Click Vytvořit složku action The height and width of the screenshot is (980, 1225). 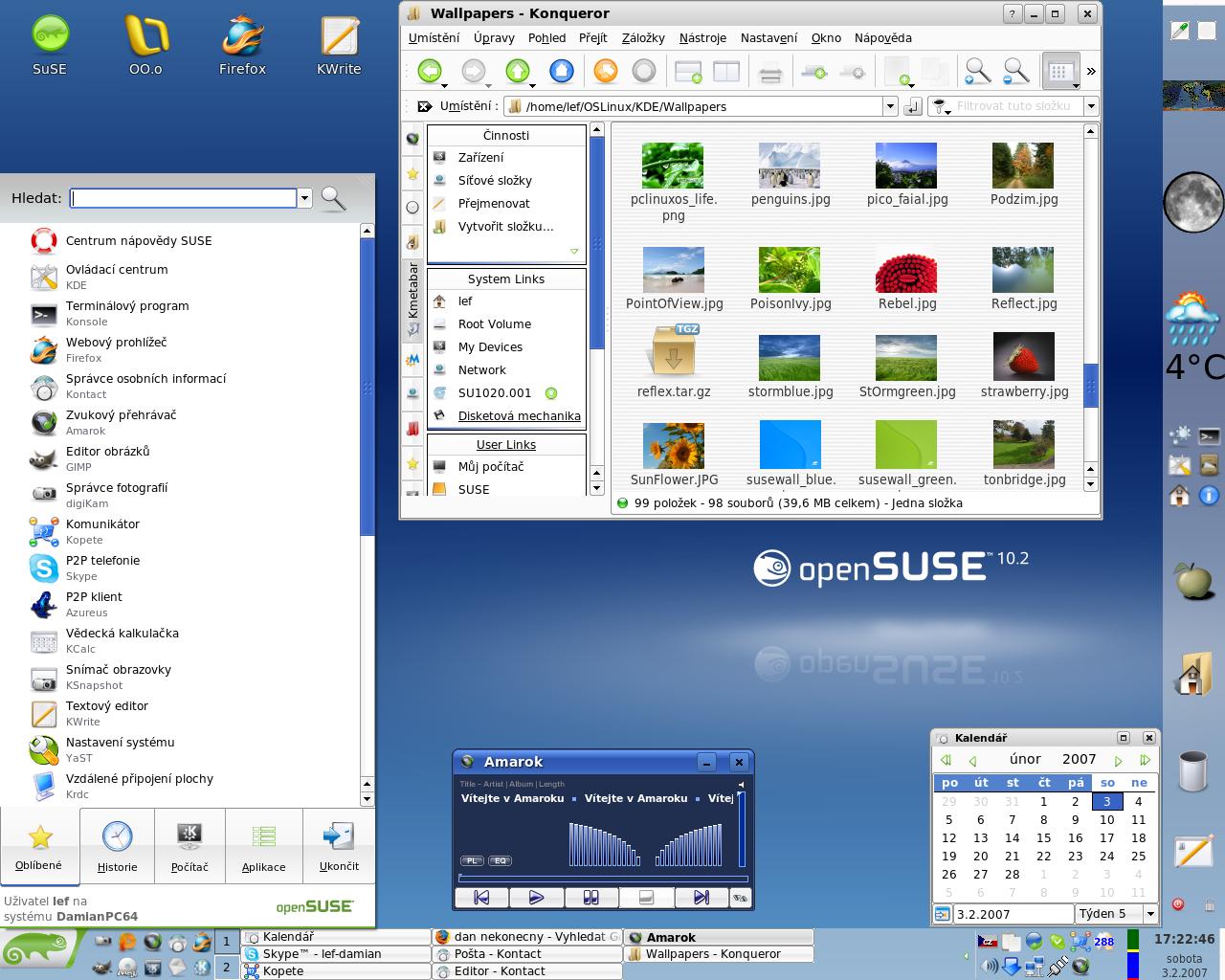506,227
